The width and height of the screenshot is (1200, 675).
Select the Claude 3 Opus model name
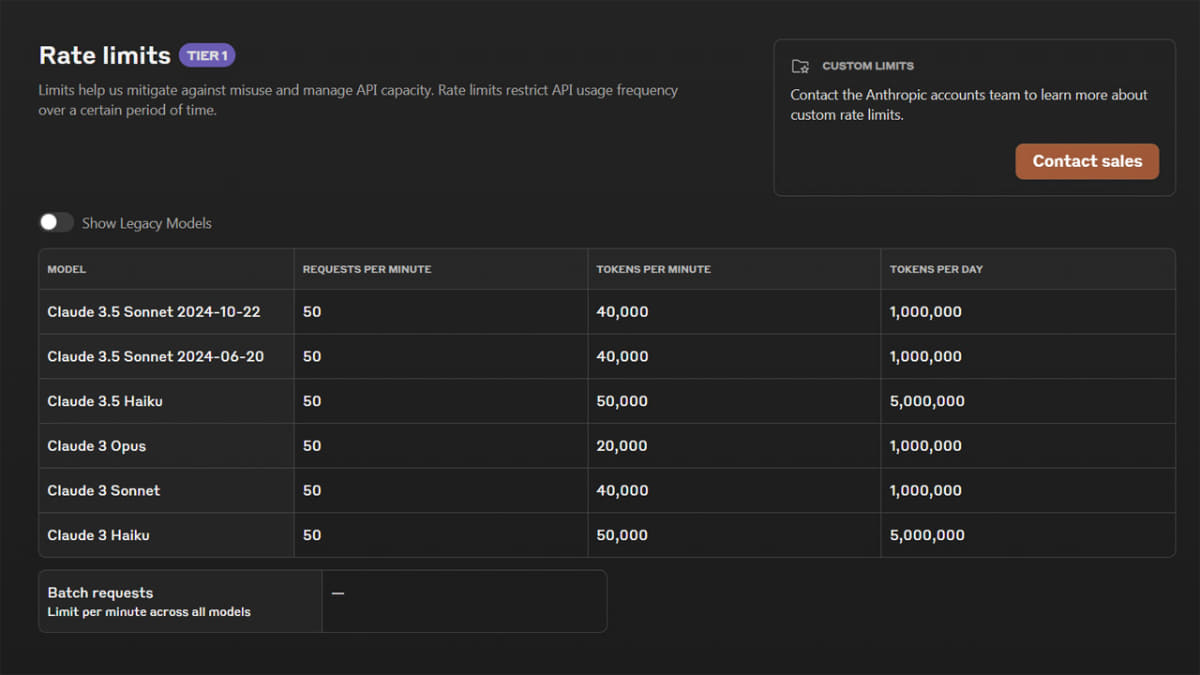pyautogui.click(x=97, y=446)
